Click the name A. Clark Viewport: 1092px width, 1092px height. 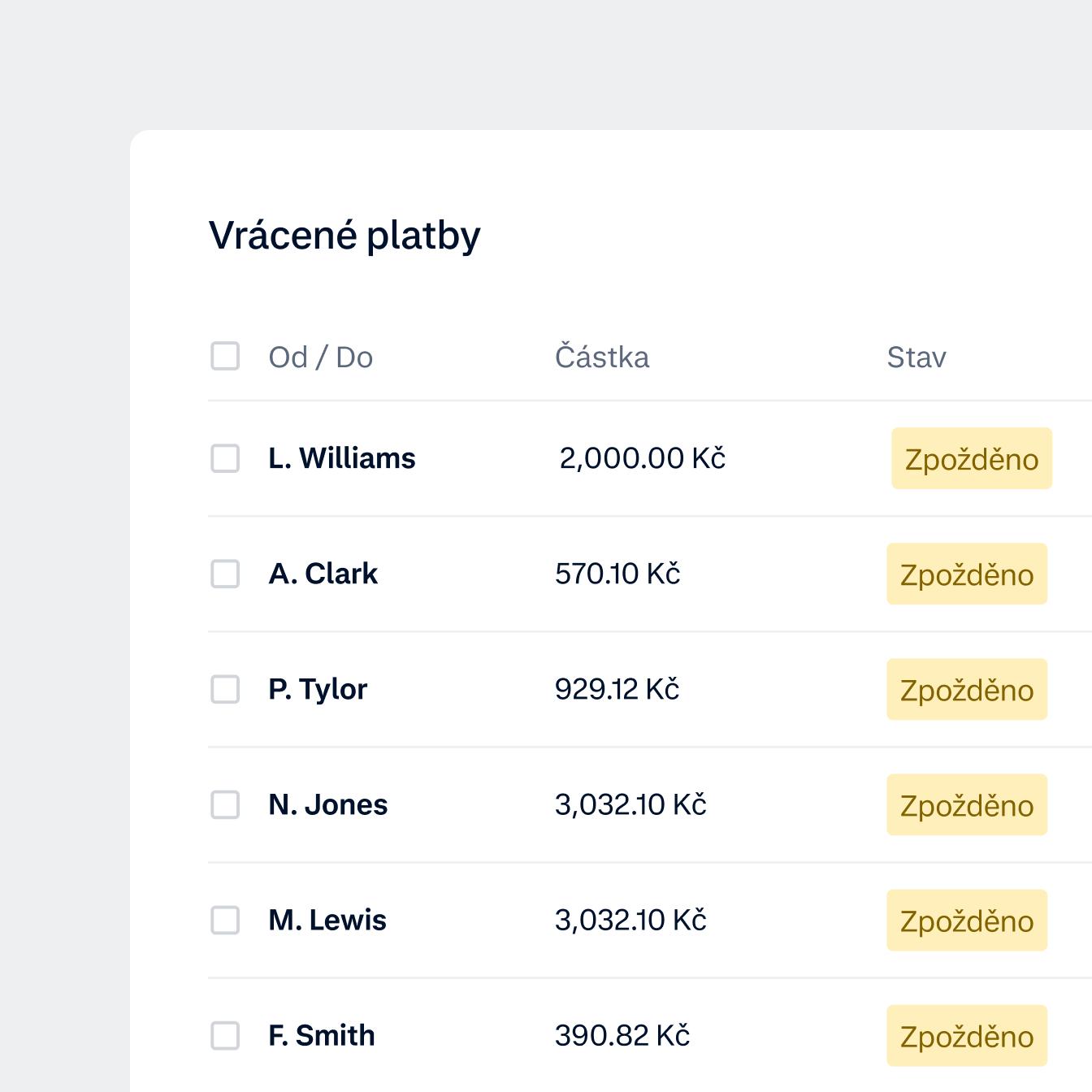[x=323, y=574]
